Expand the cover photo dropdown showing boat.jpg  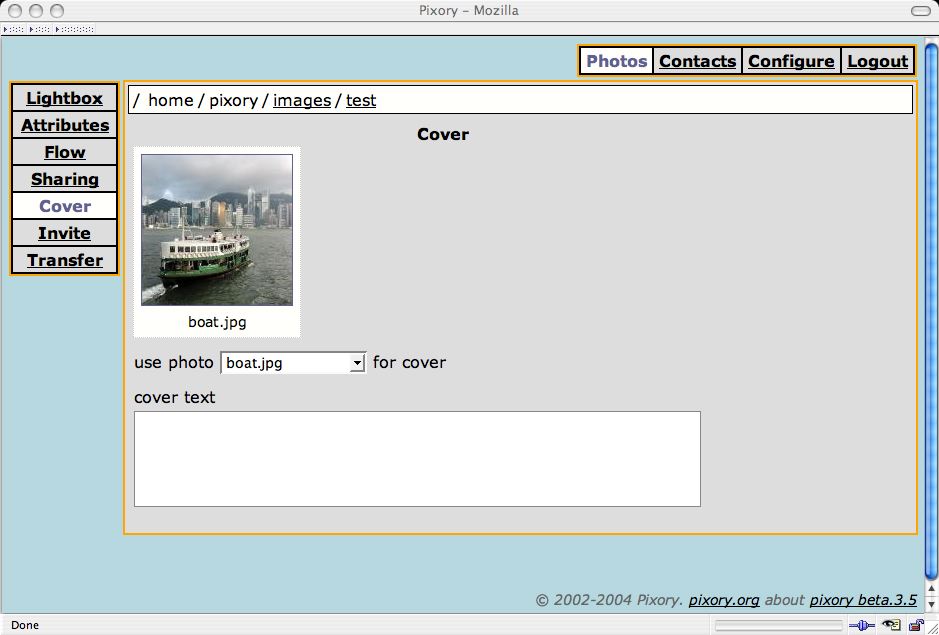[x=293, y=363]
